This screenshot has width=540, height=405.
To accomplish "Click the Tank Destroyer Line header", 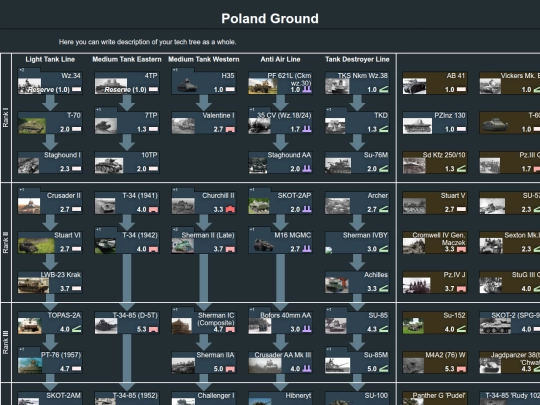I will 357,59.
